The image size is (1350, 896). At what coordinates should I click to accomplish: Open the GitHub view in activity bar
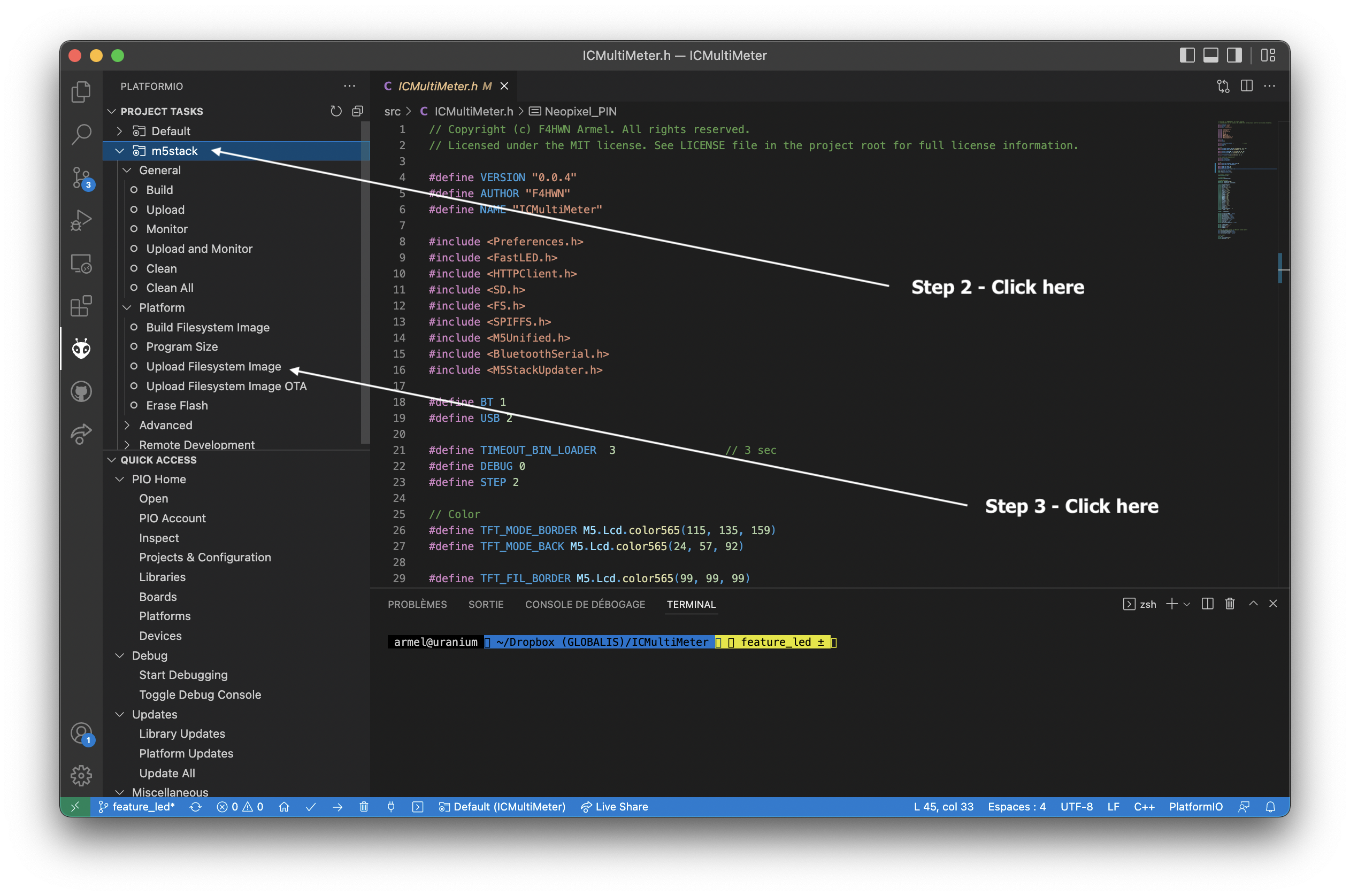tap(81, 391)
